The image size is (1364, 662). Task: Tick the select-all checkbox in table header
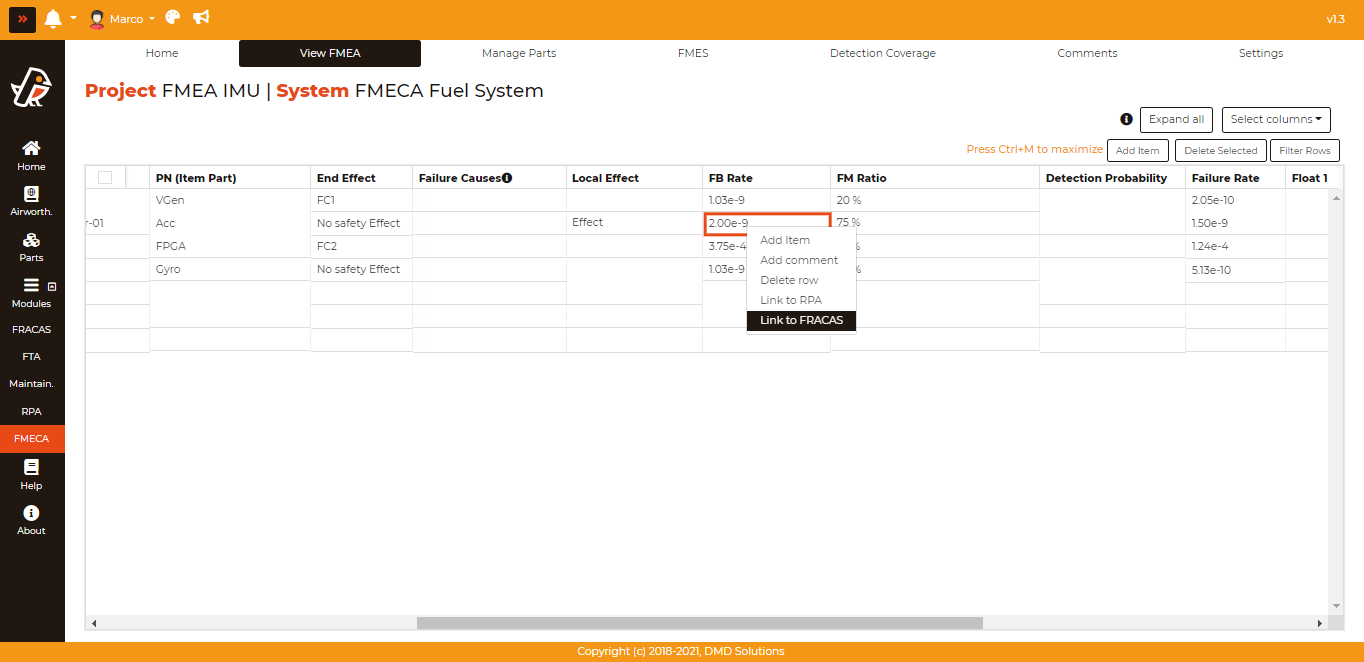pyautogui.click(x=105, y=178)
